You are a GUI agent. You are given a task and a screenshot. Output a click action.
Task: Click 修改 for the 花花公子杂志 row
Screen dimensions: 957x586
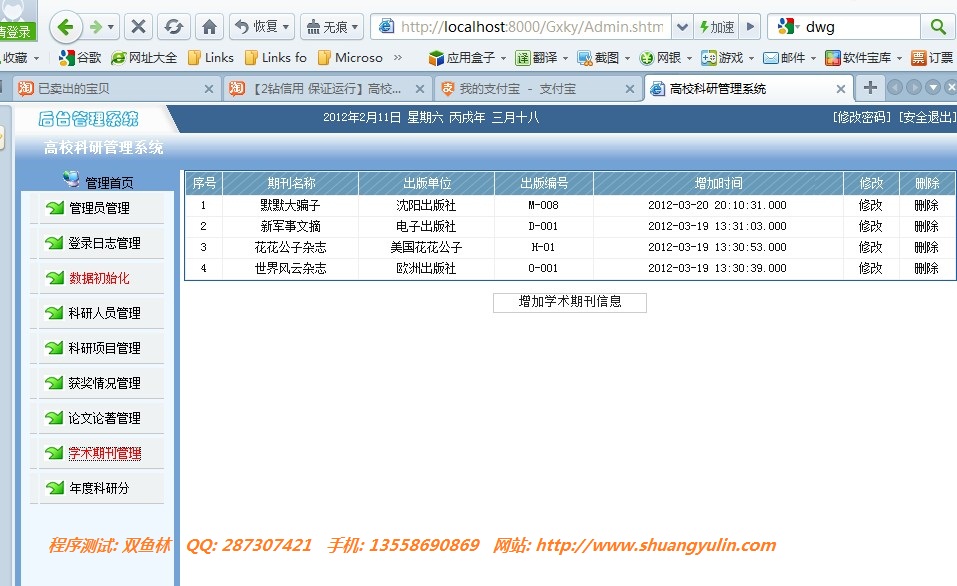[870, 247]
